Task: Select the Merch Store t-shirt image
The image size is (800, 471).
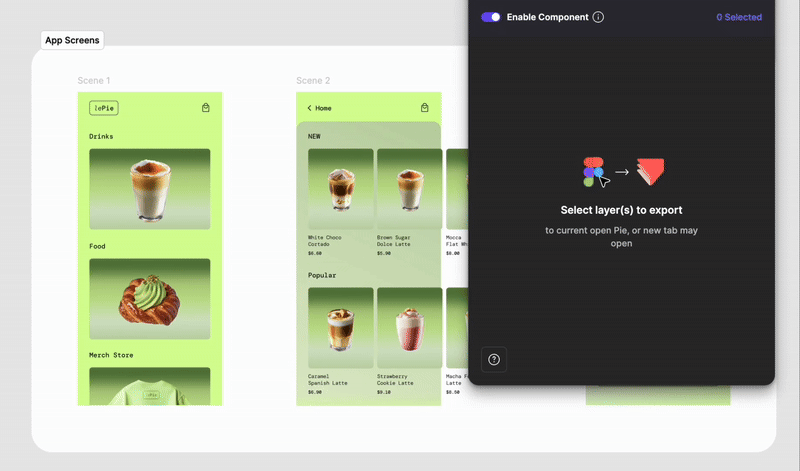Action: click(149, 386)
